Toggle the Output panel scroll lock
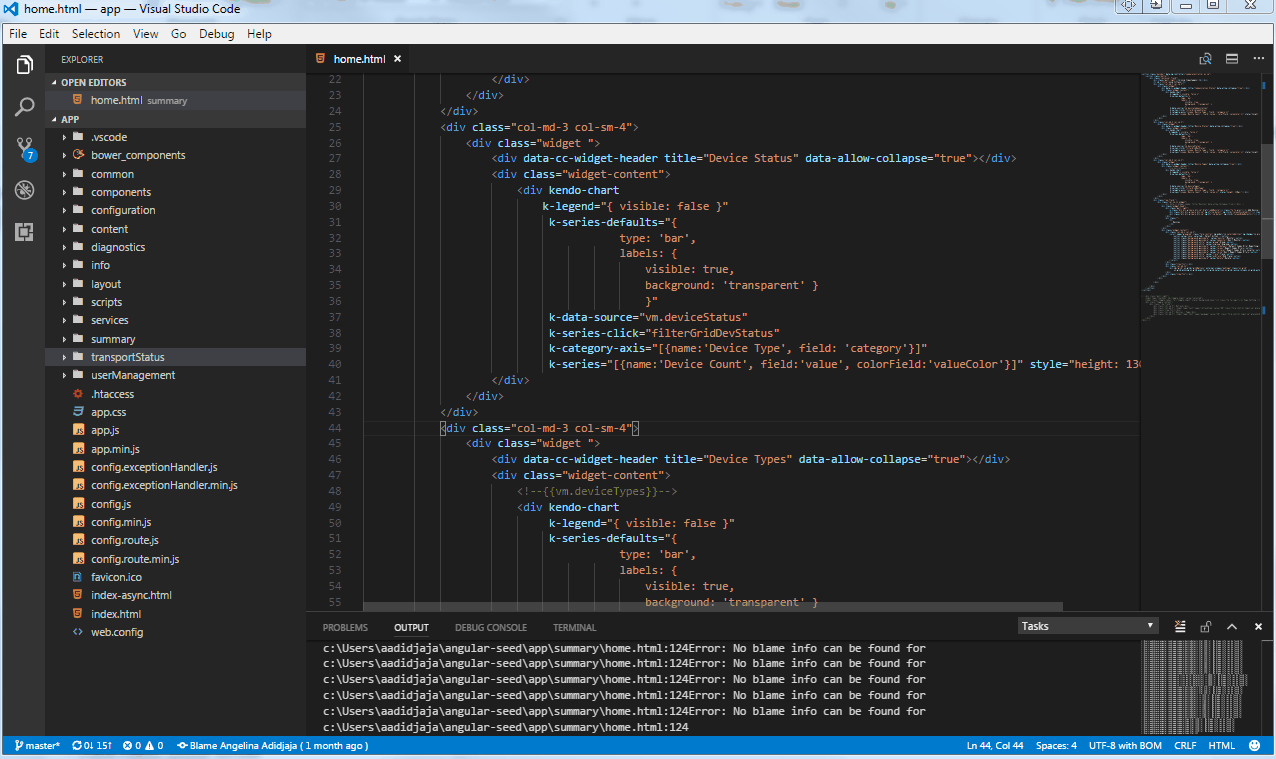Screen dimensions: 1276x759 click(x=1205, y=626)
